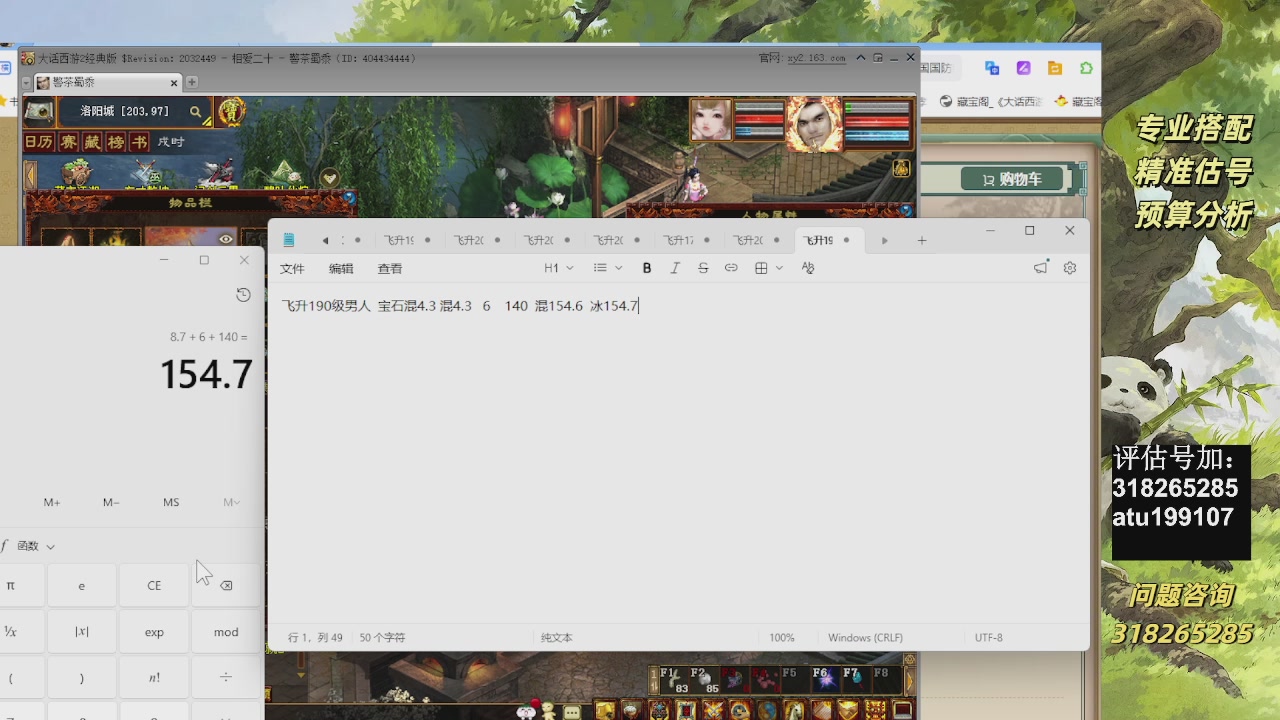Open the browser shopping-cart icon in 购物车 button
The height and width of the screenshot is (720, 1280).
point(988,180)
